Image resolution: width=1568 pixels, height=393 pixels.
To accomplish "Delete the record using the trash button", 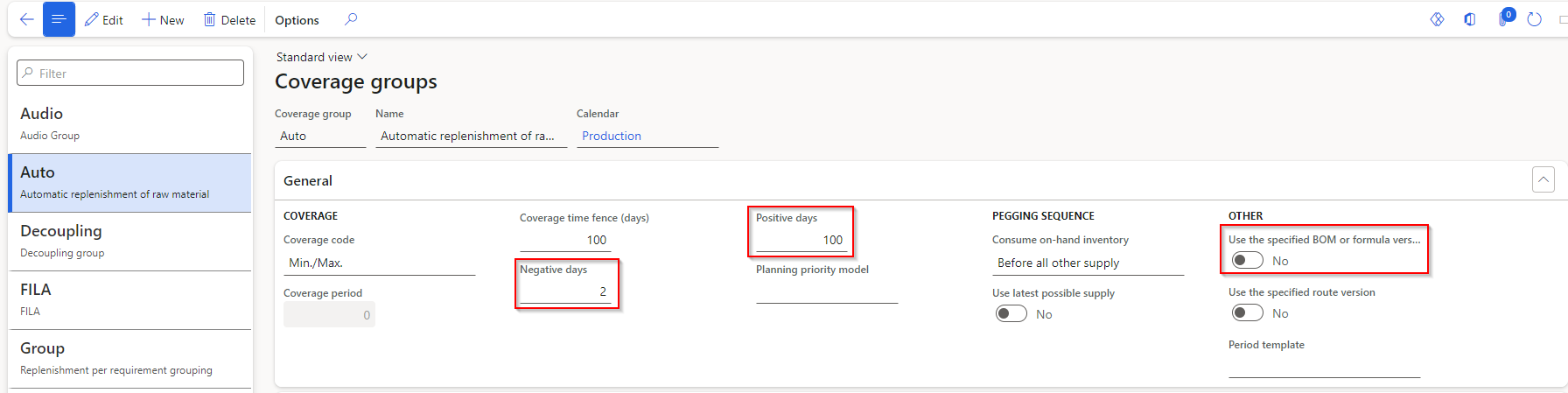I will pos(229,19).
